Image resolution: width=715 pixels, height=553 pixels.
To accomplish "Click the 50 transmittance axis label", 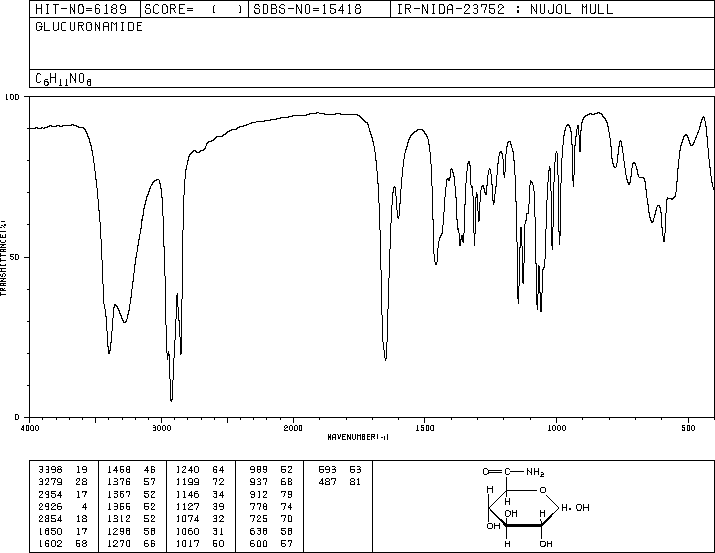I will [13, 257].
